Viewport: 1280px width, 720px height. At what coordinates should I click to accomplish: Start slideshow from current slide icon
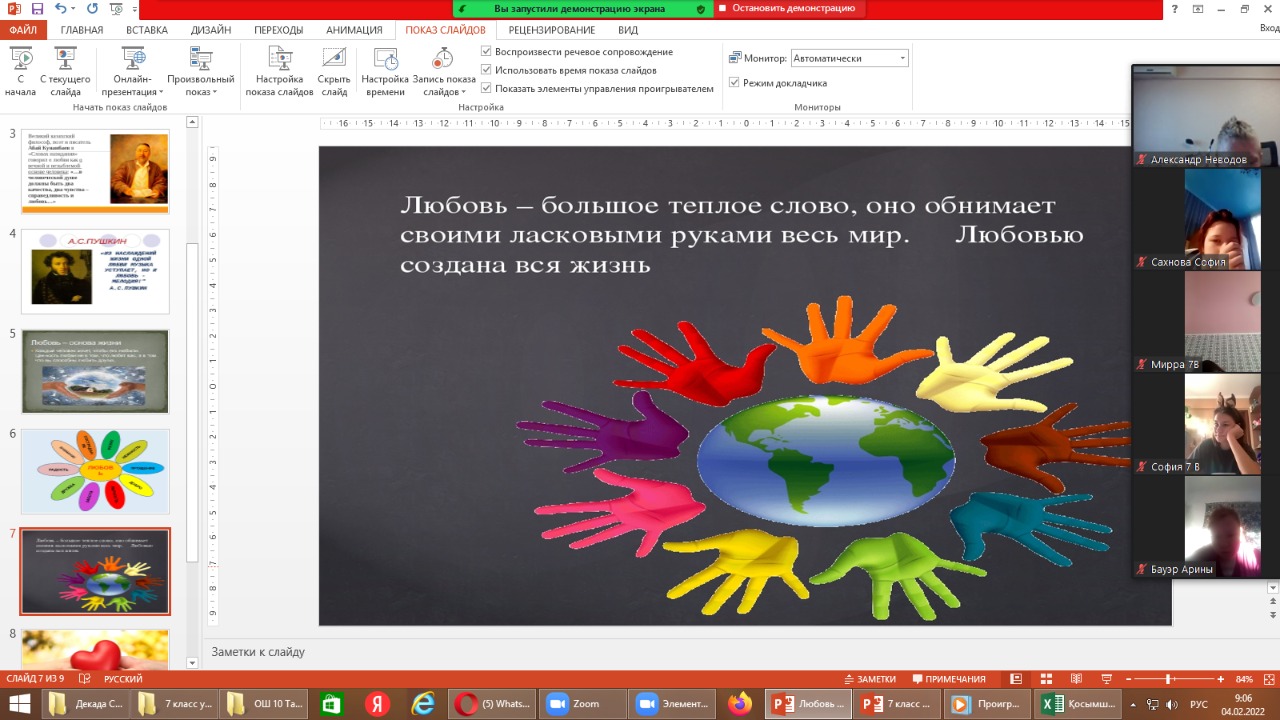tap(65, 60)
